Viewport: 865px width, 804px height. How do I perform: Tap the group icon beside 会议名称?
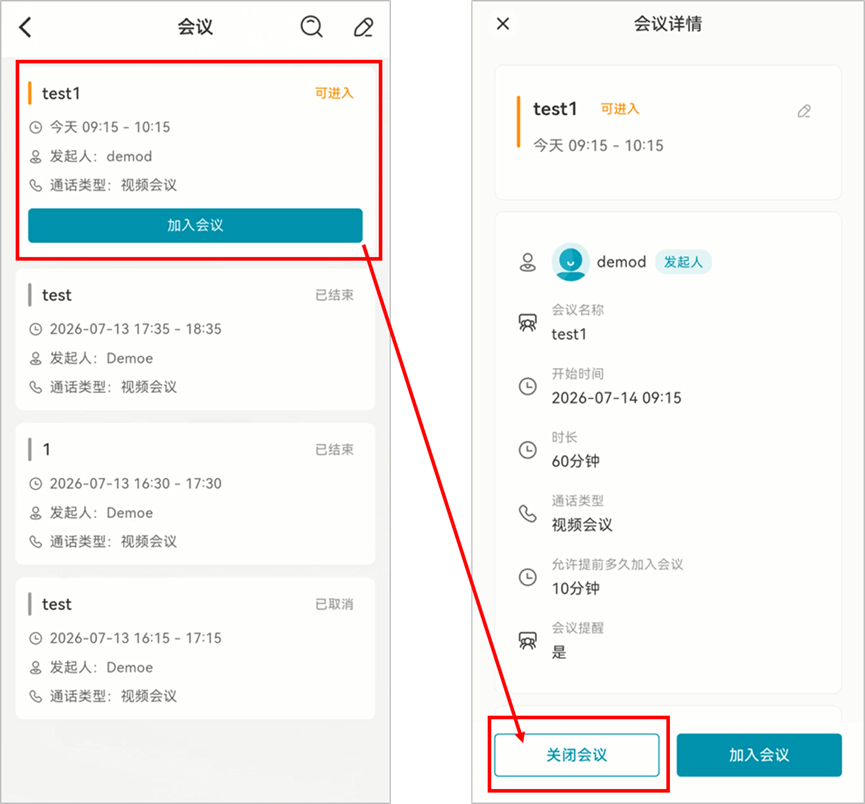point(528,323)
